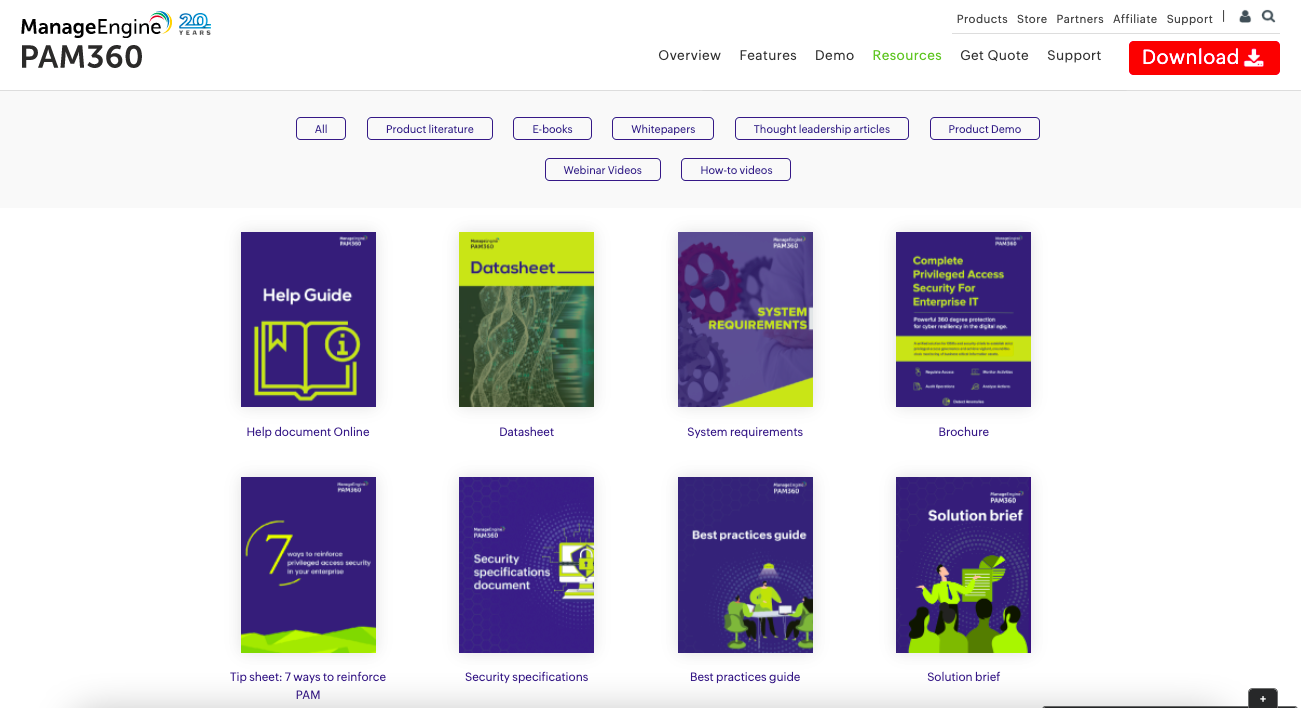1301x708 pixels.
Task: Open Security specifications document thumbnail
Action: [526, 565]
